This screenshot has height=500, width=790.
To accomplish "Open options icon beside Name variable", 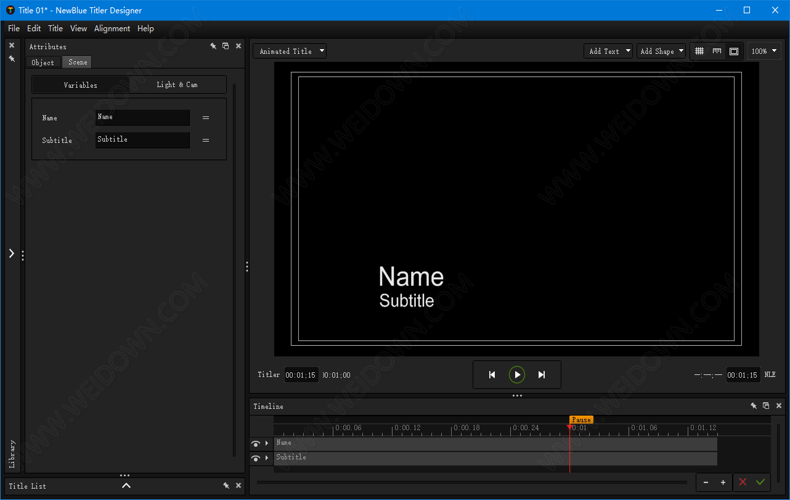I will [x=206, y=117].
